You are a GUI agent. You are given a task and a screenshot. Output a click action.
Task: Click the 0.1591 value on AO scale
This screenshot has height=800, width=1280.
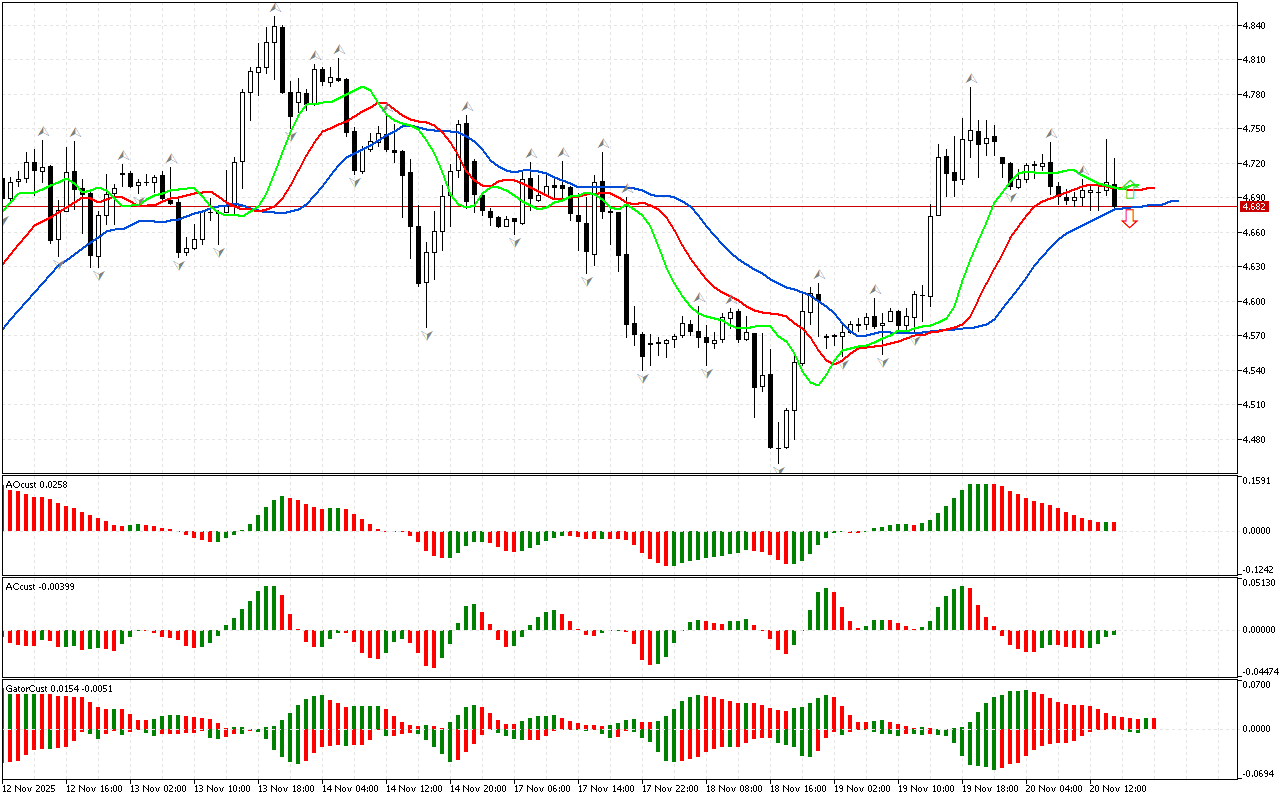tap(1255, 482)
